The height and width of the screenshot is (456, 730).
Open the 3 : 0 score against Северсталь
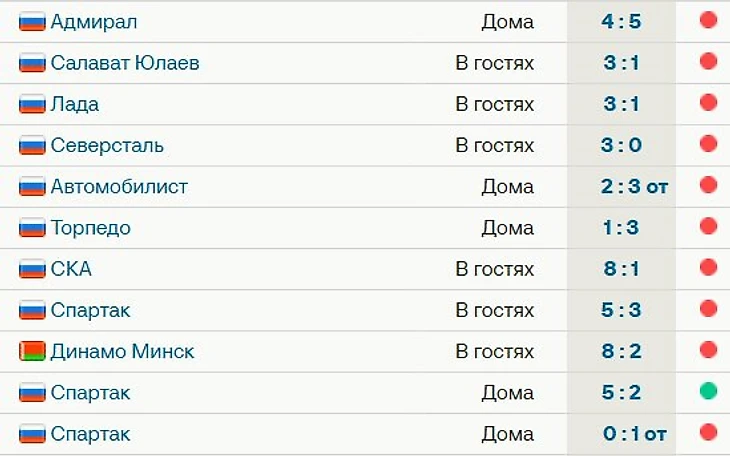621,145
